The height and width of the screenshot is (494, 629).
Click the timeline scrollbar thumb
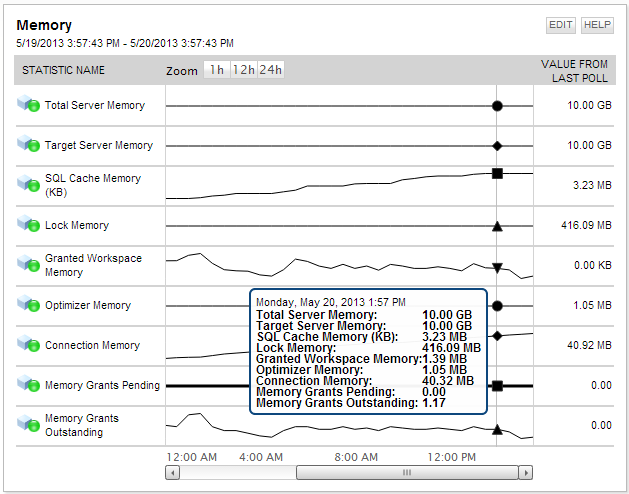pos(407,472)
